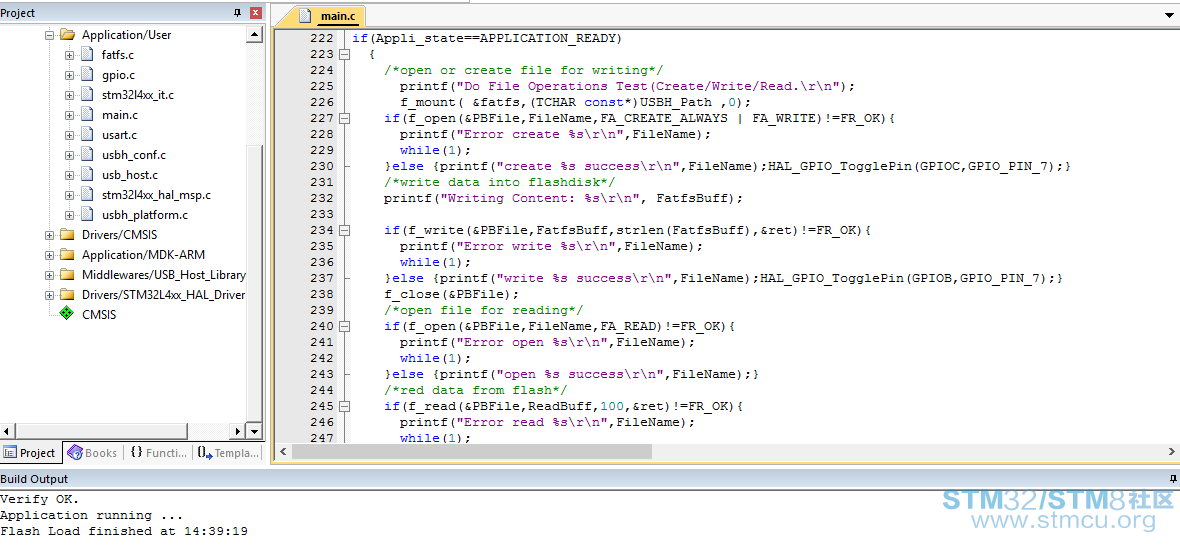Expand the usbh_platform.c file node
Viewport: 1180px width, 545px height.
tap(69, 215)
